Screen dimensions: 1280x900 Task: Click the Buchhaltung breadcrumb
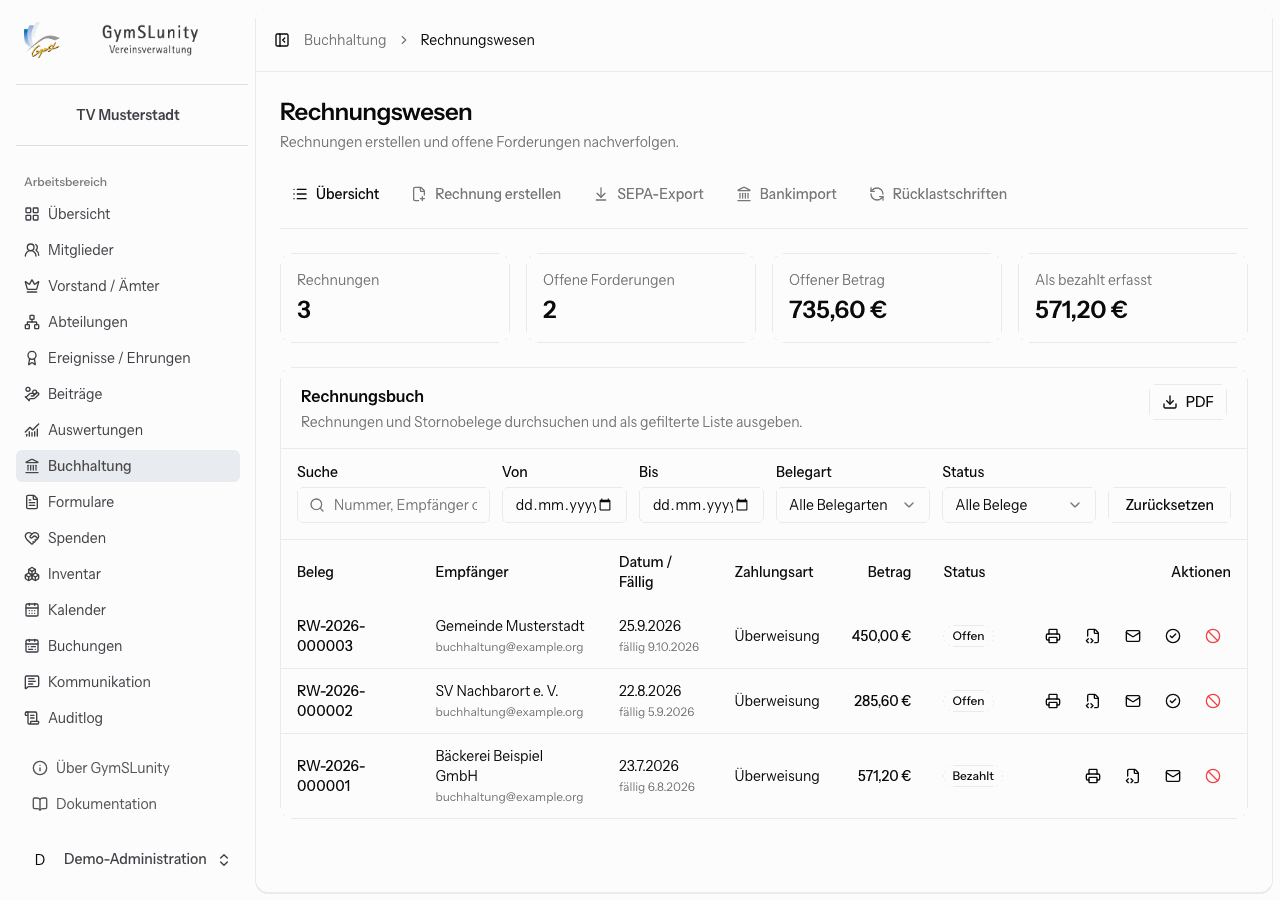pyautogui.click(x=345, y=40)
